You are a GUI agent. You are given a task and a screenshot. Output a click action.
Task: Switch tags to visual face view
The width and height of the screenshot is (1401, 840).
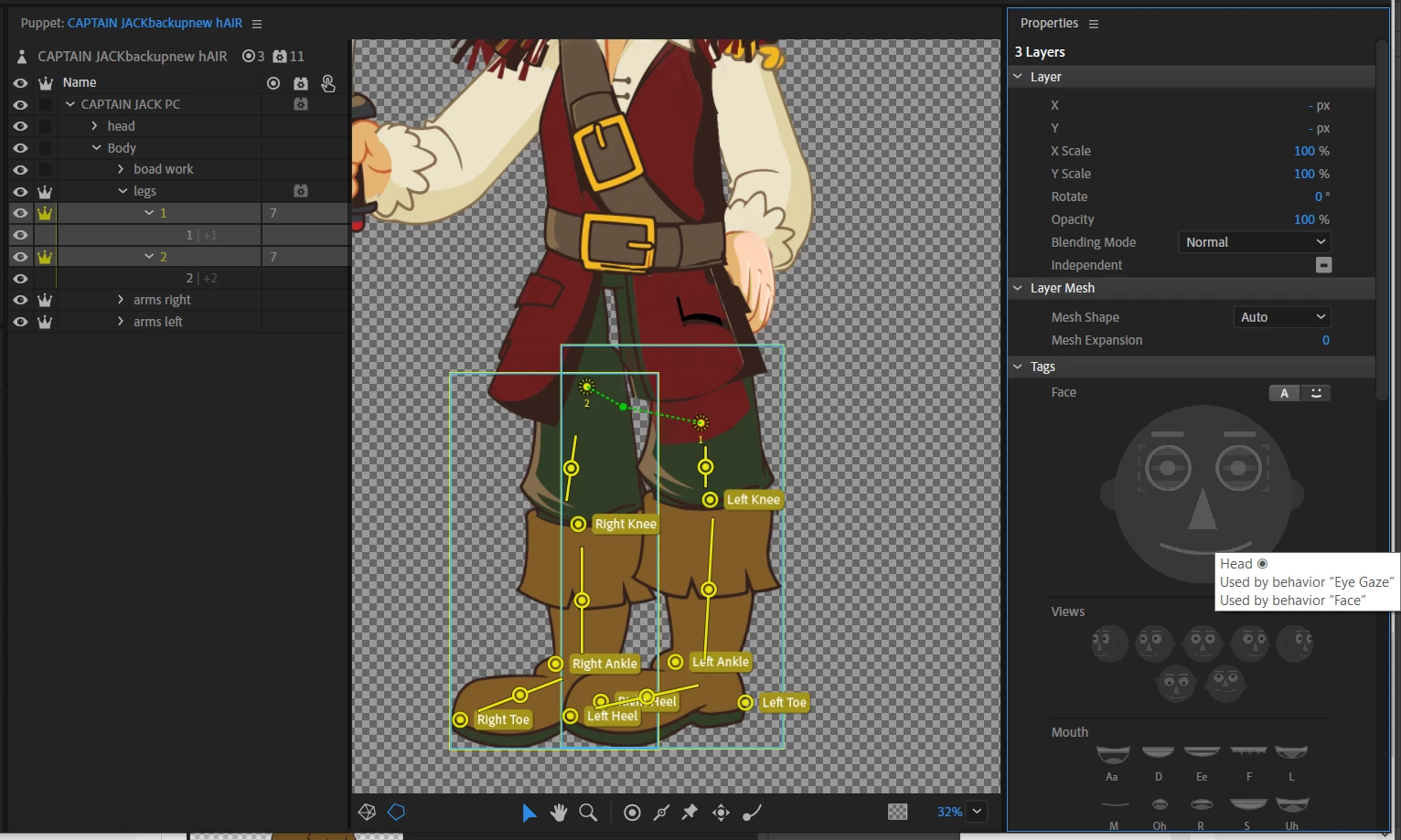point(1316,393)
